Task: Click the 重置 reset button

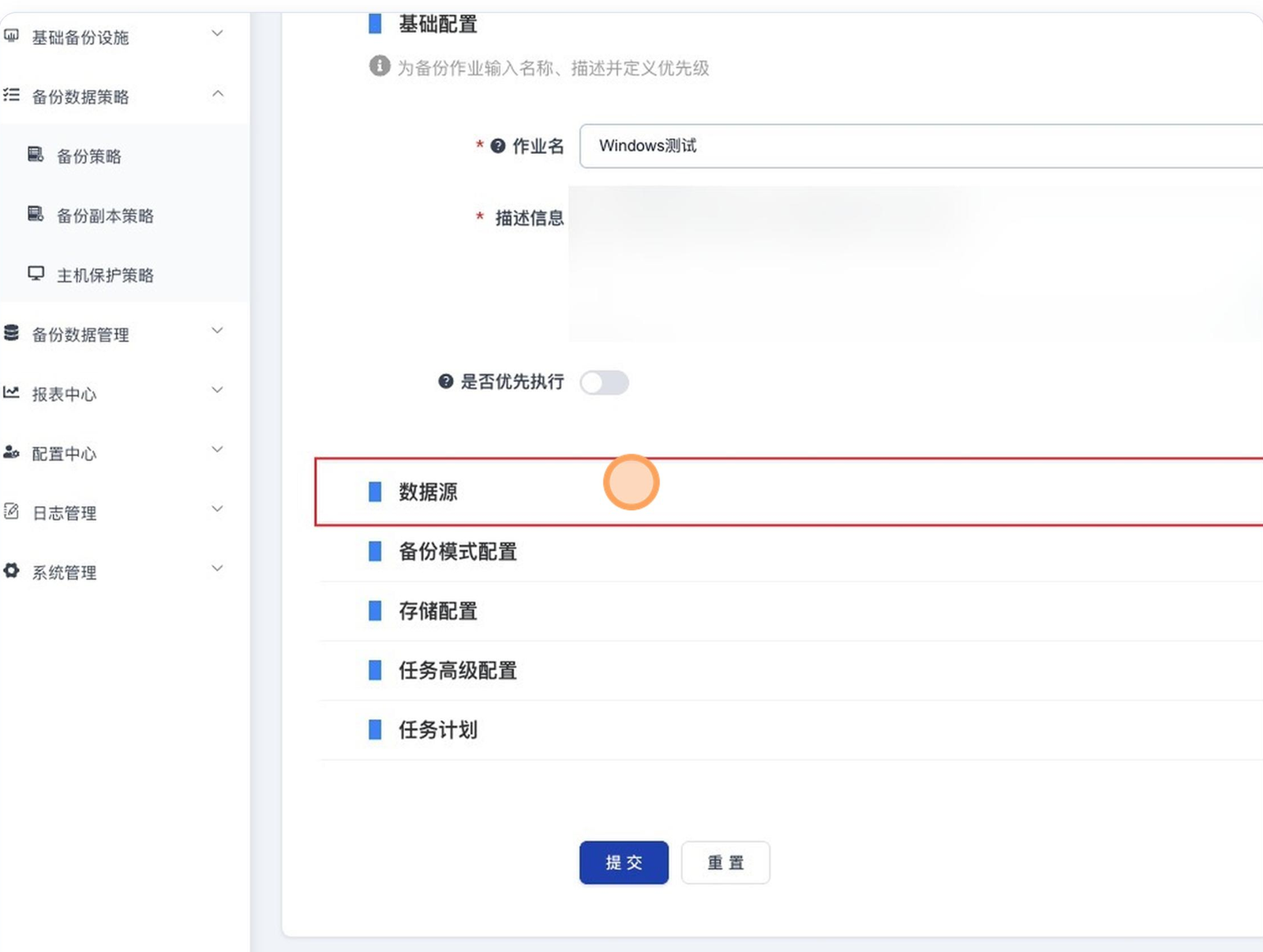Action: coord(725,863)
